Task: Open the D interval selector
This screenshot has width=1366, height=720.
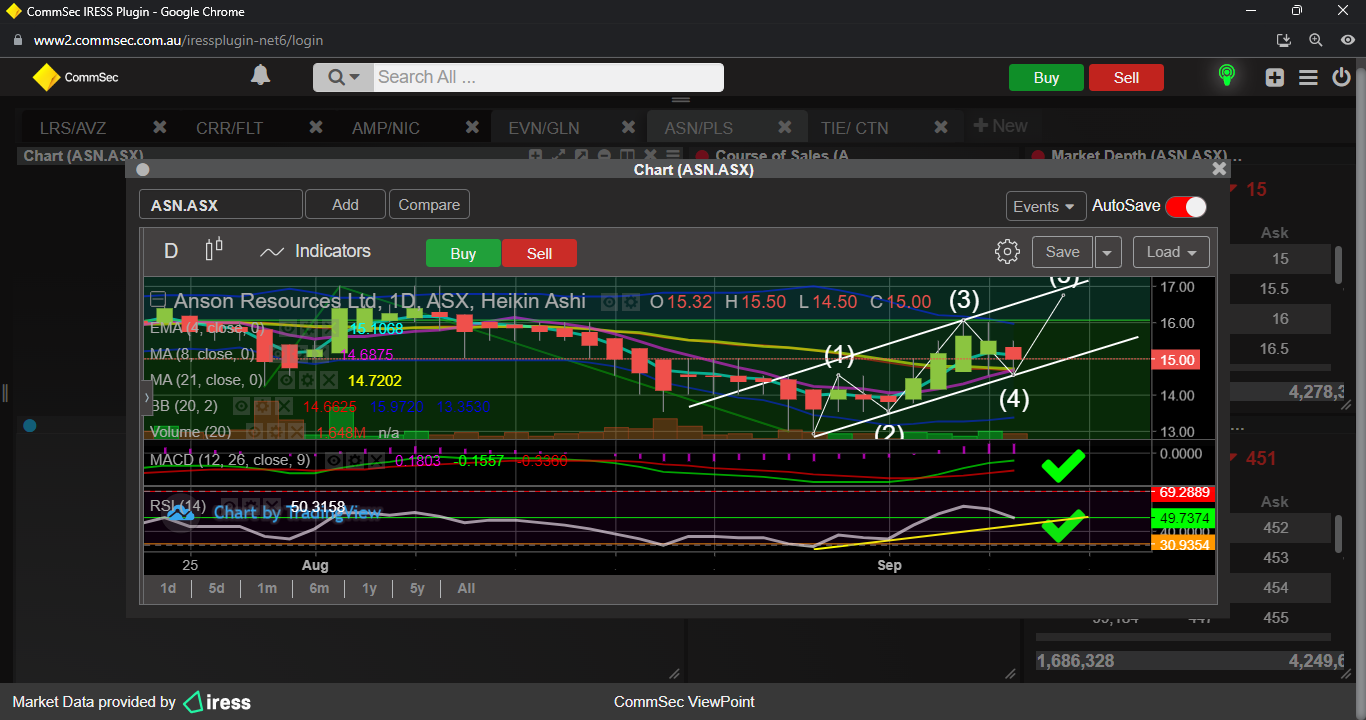Action: click(171, 251)
